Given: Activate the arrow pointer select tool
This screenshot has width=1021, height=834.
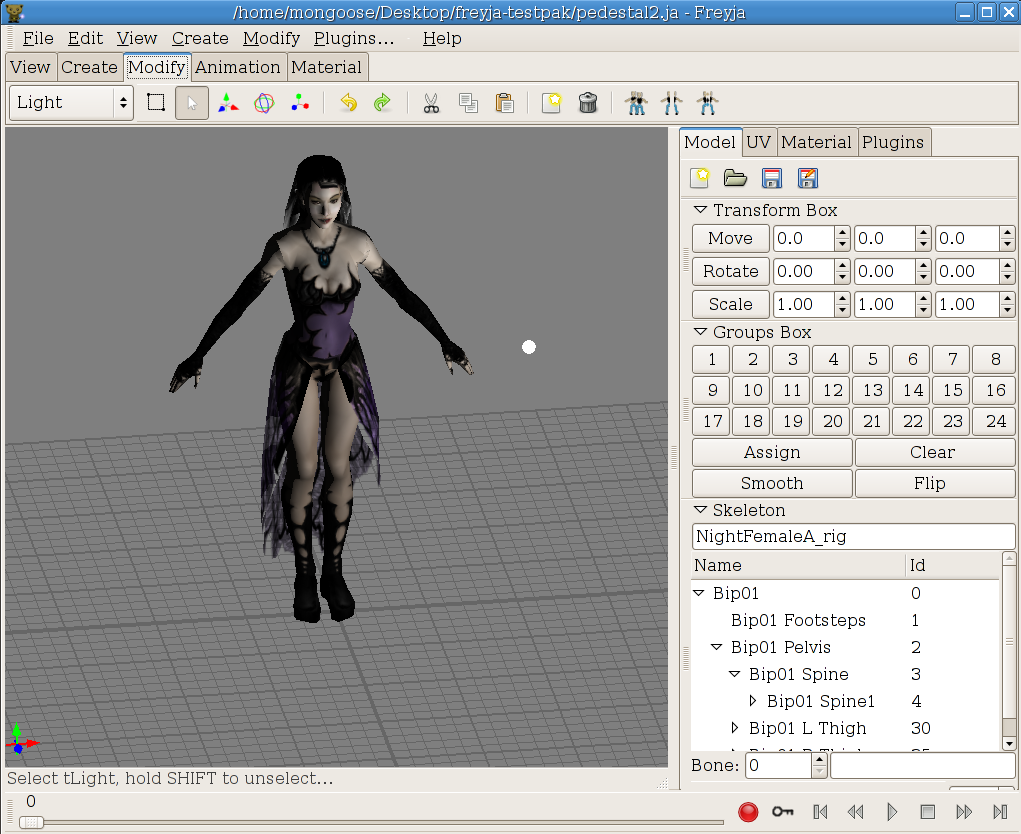Looking at the screenshot, I should coord(191,103).
